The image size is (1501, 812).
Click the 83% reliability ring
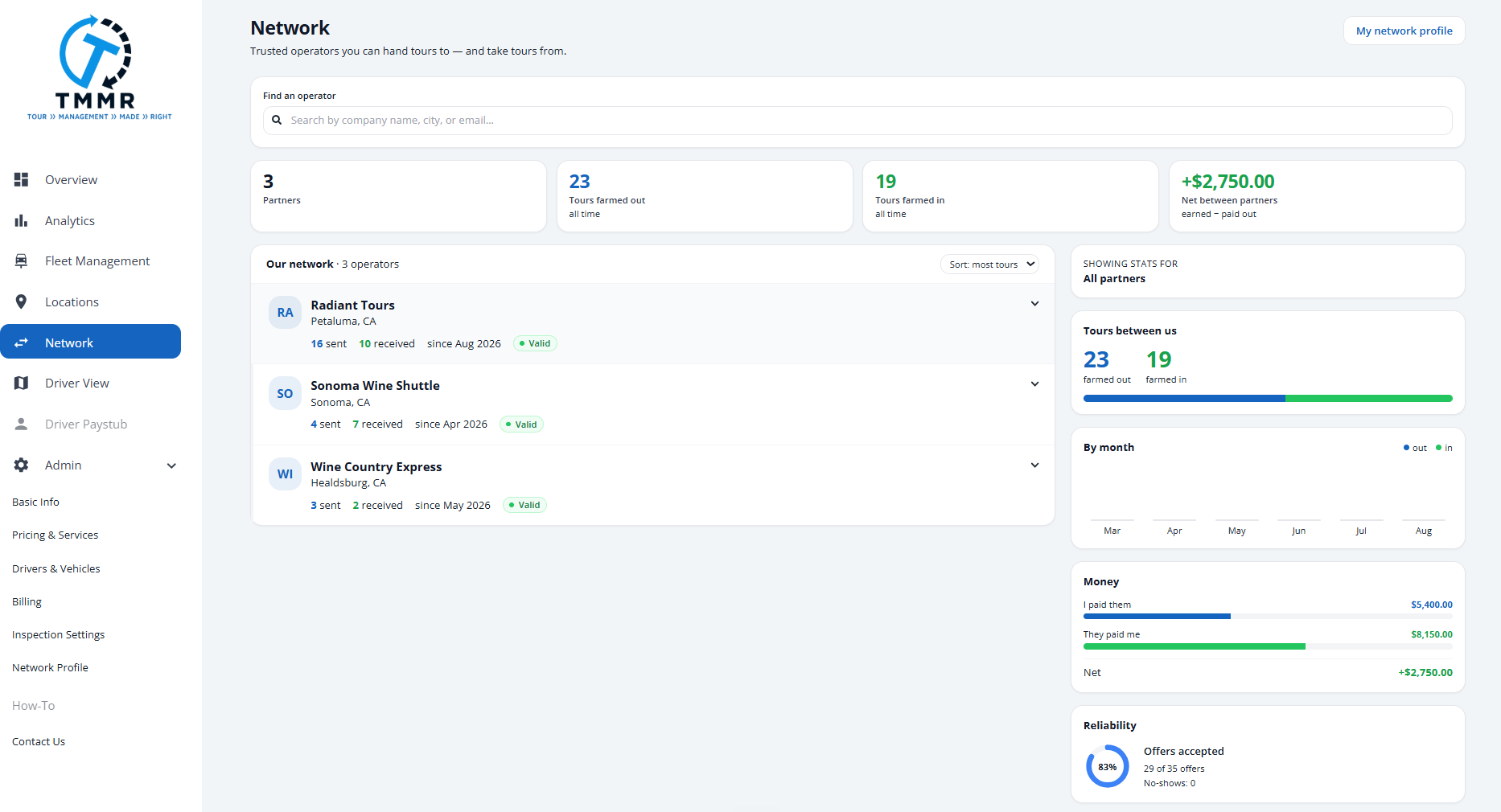[1108, 766]
